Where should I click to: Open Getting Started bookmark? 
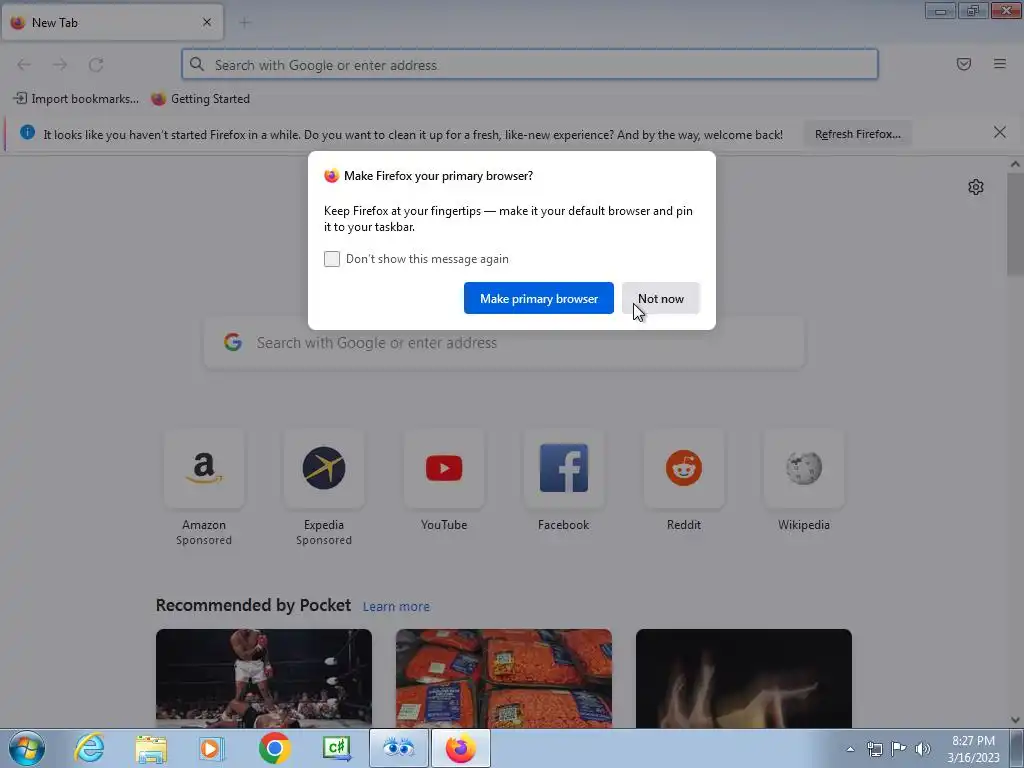tap(200, 99)
